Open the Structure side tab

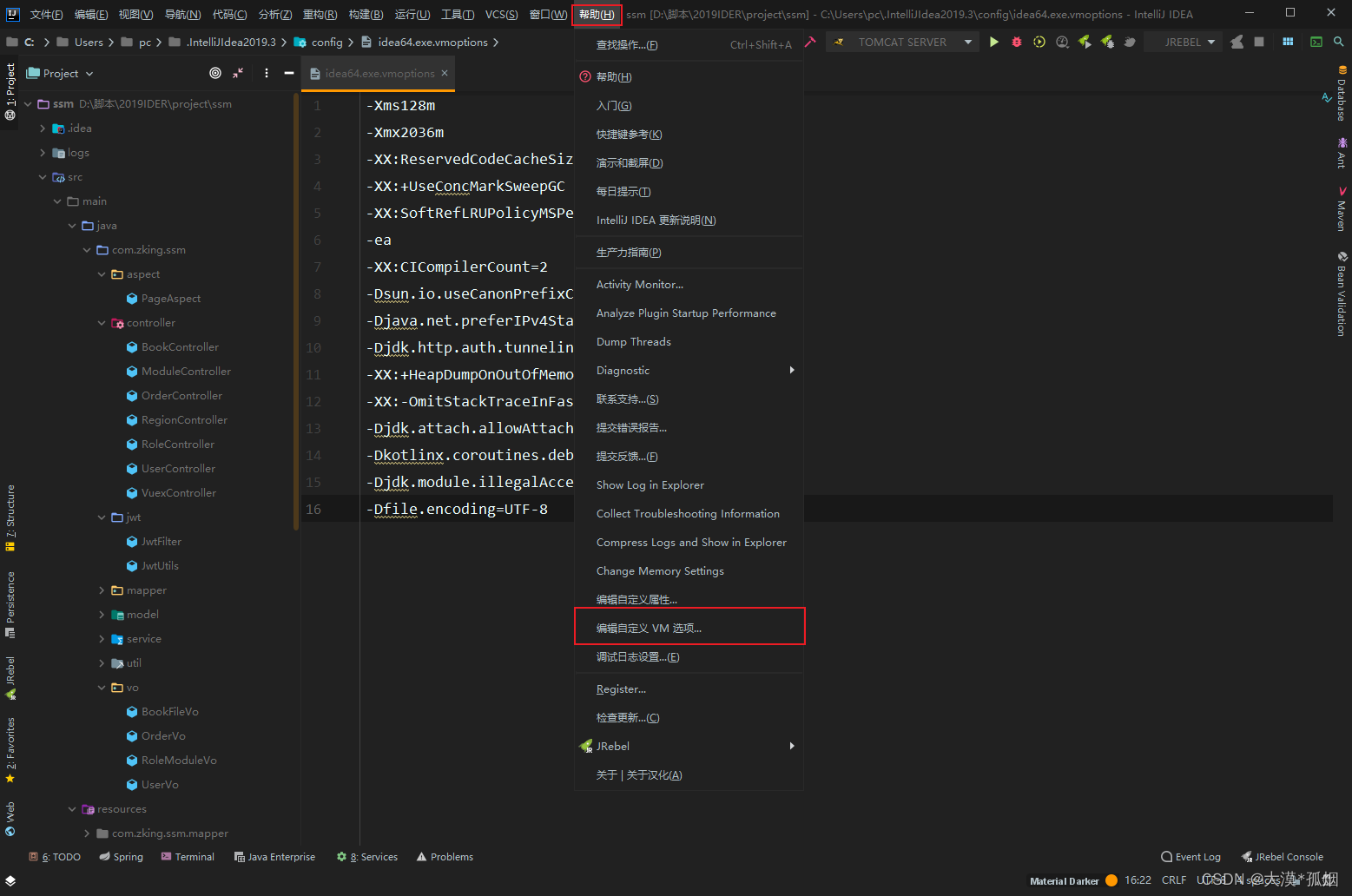pyautogui.click(x=10, y=517)
